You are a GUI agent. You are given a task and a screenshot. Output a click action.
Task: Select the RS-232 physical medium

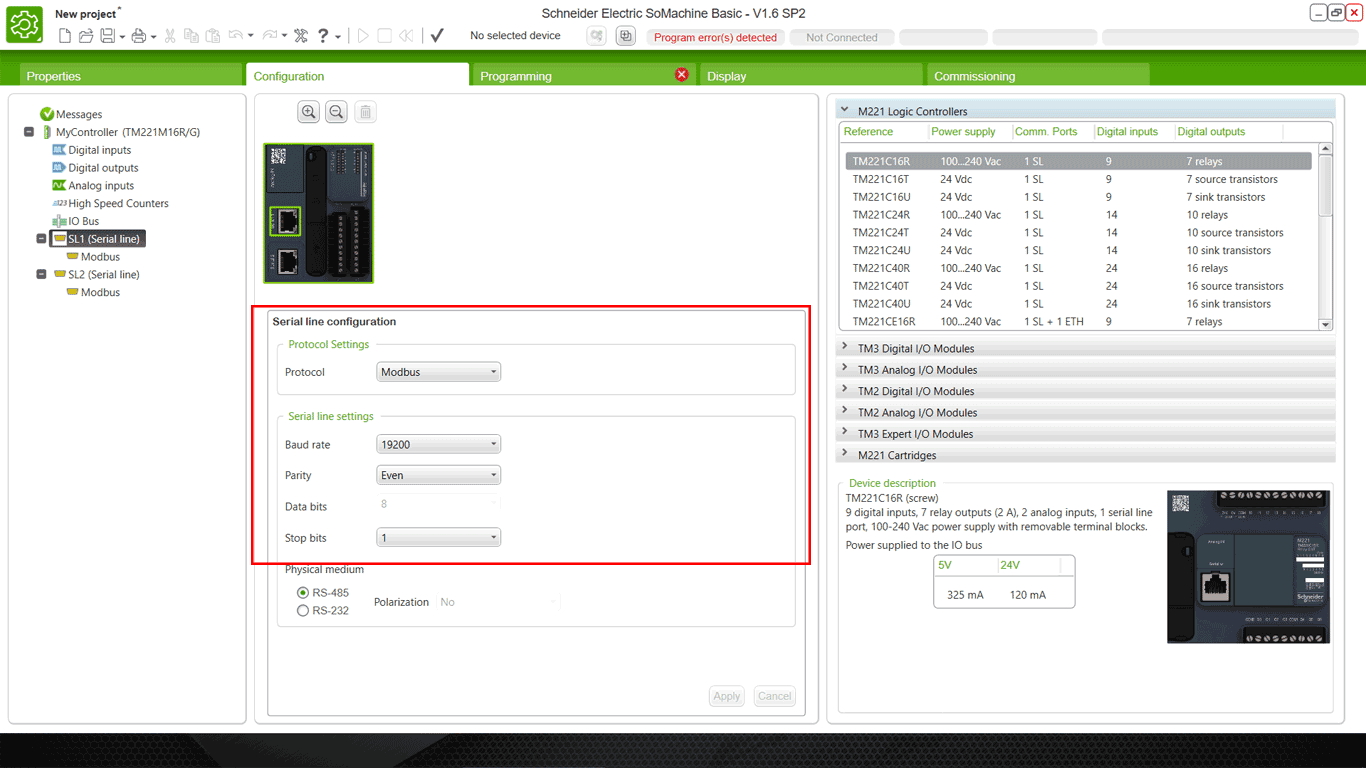coord(303,611)
